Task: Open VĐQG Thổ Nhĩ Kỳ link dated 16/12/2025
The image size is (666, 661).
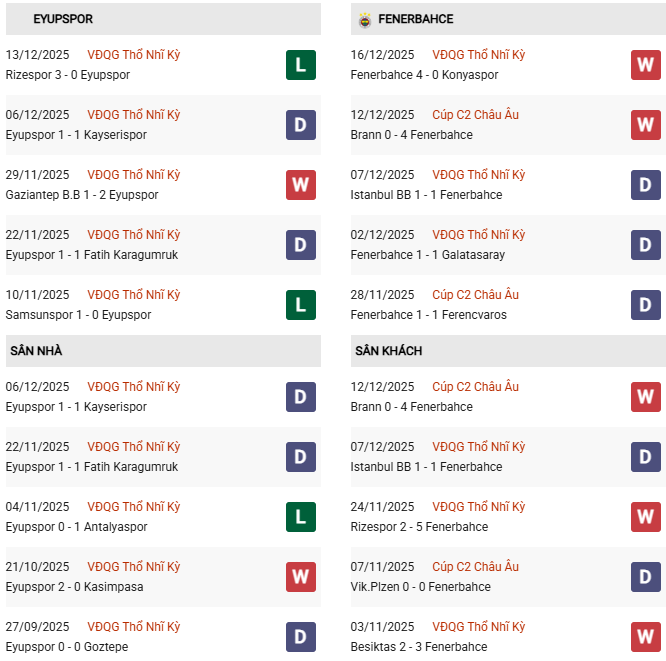Action: [478, 55]
